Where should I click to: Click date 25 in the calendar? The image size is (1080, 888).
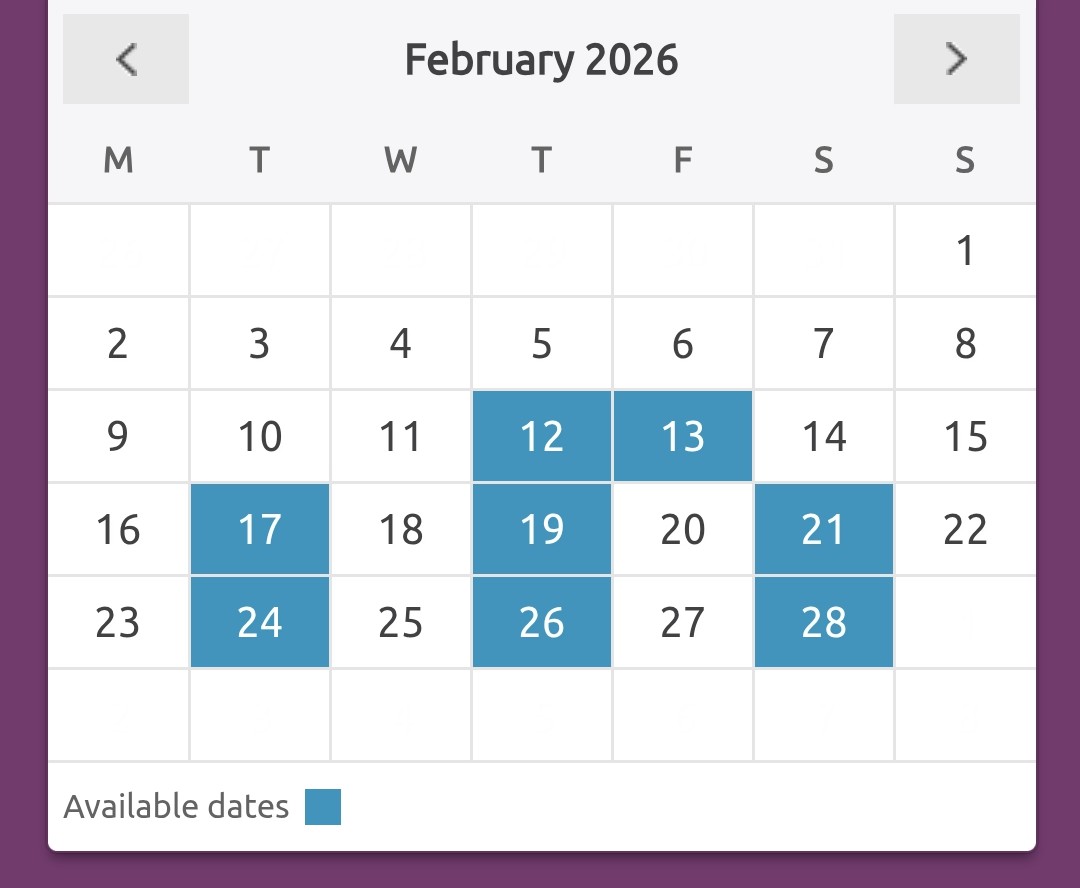[401, 622]
